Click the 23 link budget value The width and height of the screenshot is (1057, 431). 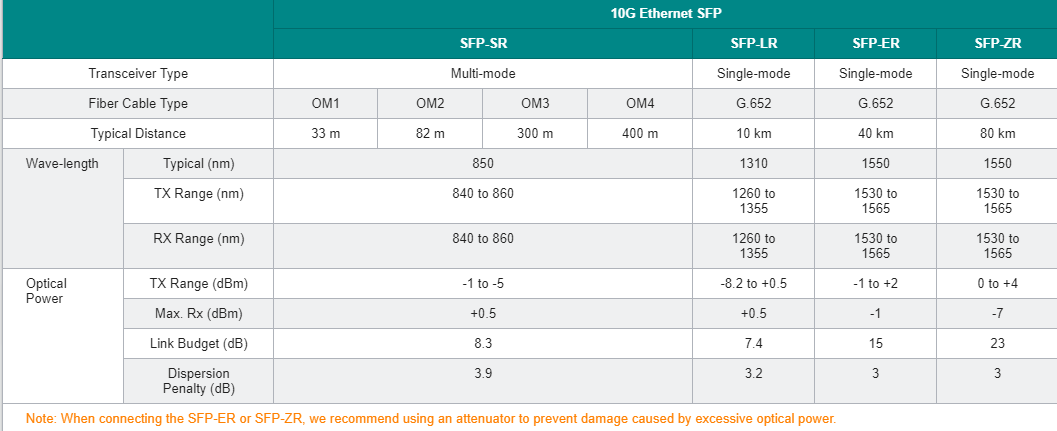coord(997,344)
